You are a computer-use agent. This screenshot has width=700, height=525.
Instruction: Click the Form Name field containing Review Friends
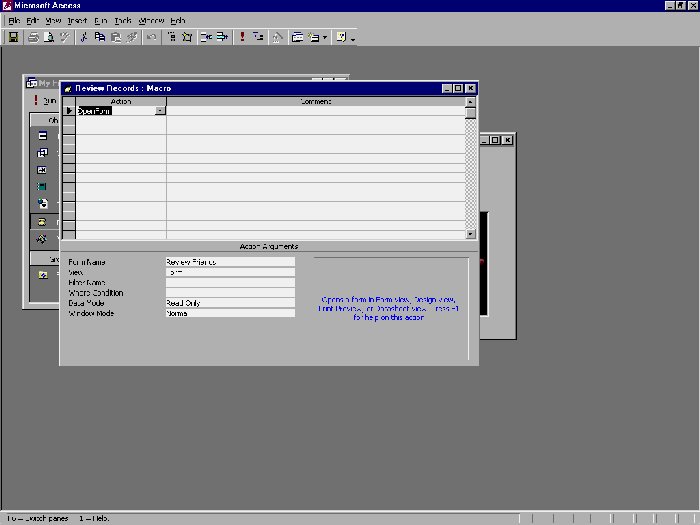tap(230, 262)
